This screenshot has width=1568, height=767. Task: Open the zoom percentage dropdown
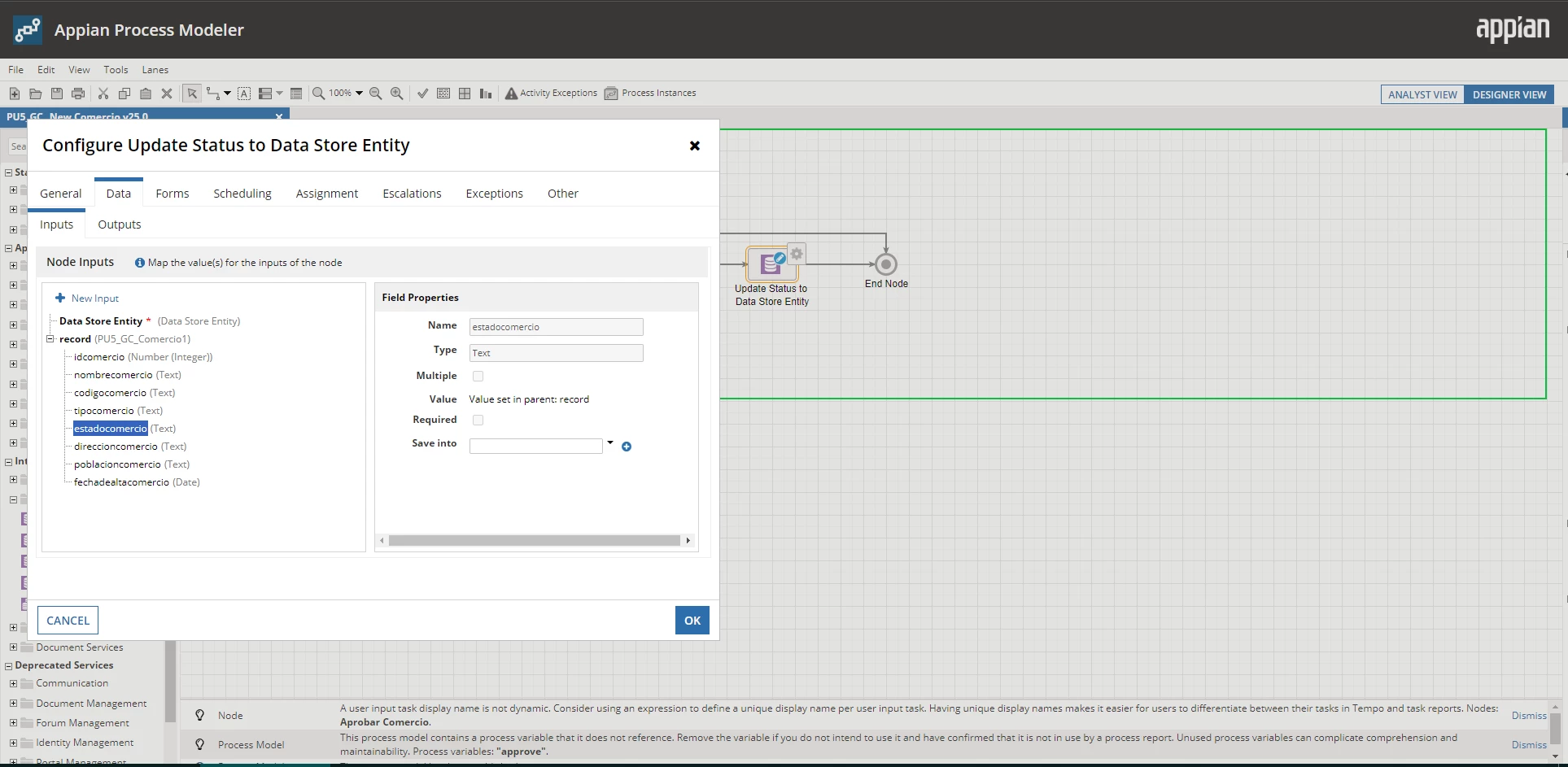[359, 94]
